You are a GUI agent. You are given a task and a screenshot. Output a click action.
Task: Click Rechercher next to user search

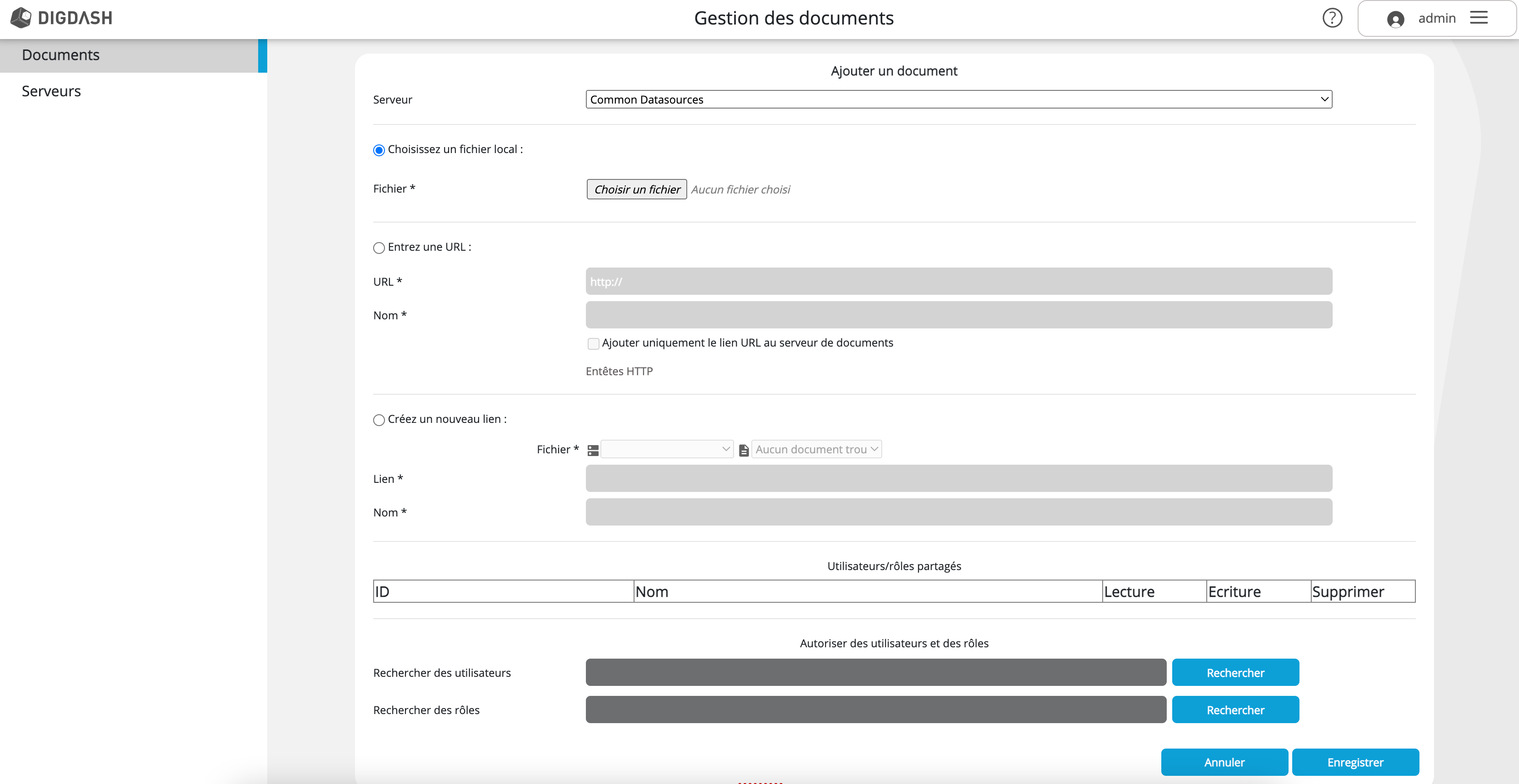1235,673
